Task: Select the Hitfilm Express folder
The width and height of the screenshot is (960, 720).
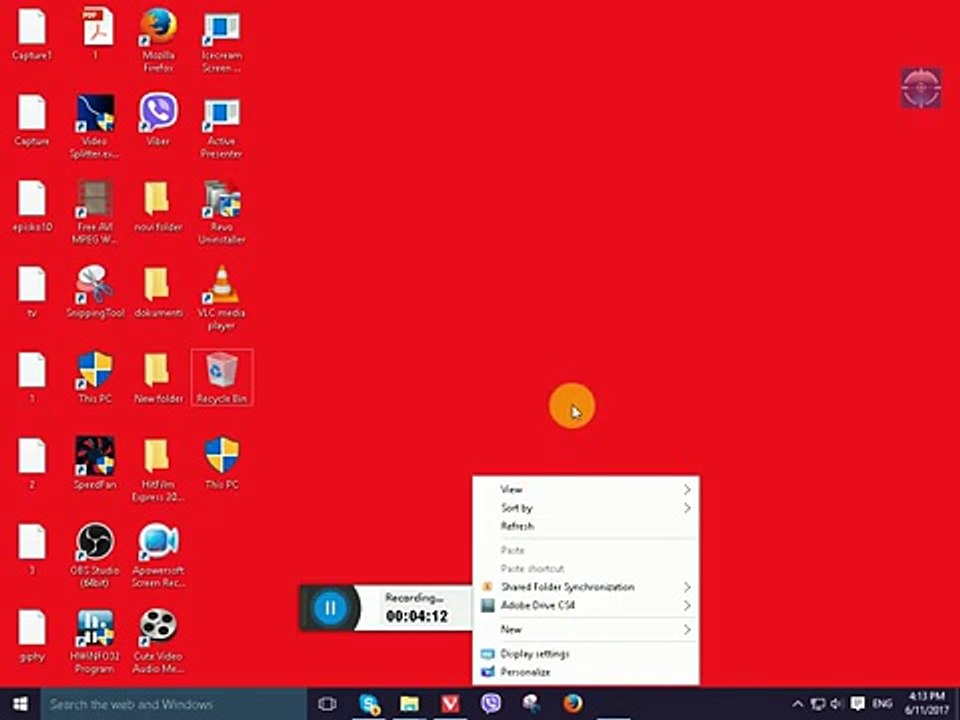Action: point(158,470)
